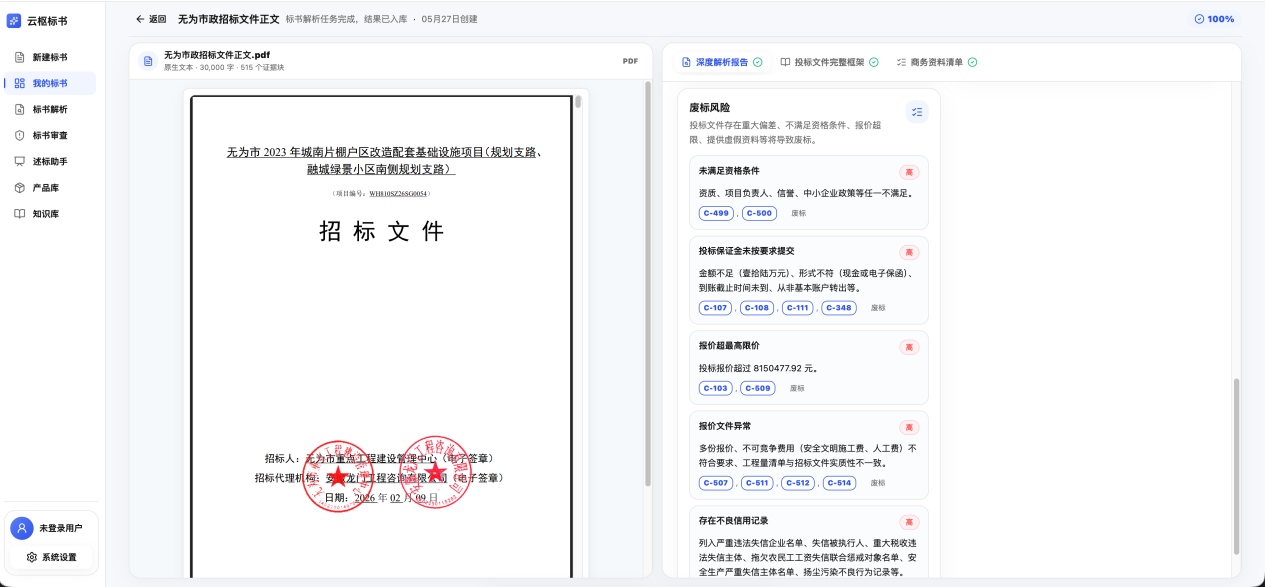Open 新建标书 in the sidebar
This screenshot has width=1265, height=587.
pos(50,57)
